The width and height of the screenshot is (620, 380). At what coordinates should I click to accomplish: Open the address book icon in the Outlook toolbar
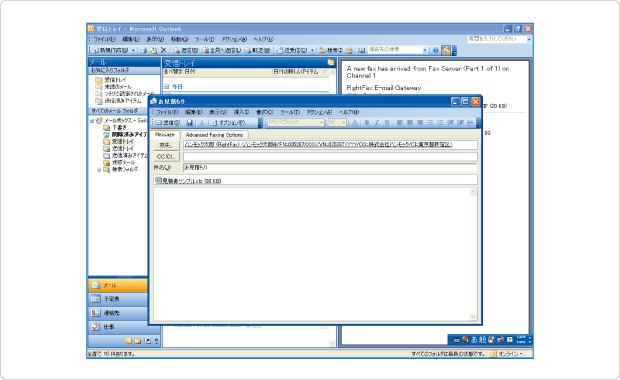point(362,50)
